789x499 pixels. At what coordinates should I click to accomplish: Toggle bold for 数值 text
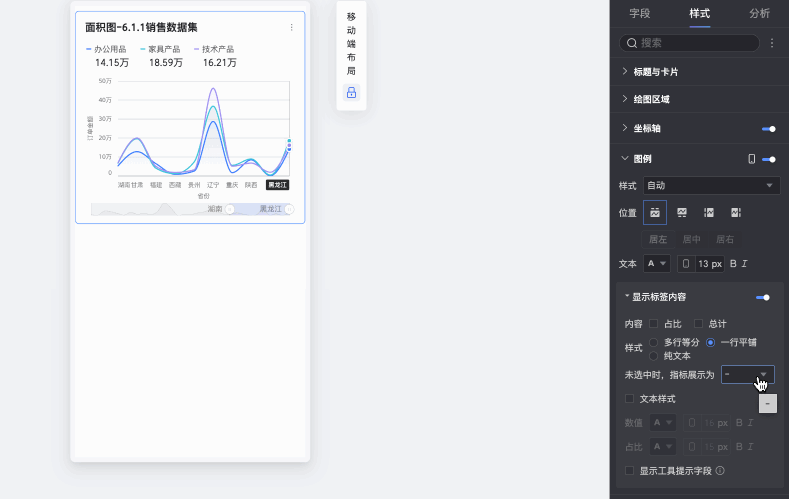[739, 423]
